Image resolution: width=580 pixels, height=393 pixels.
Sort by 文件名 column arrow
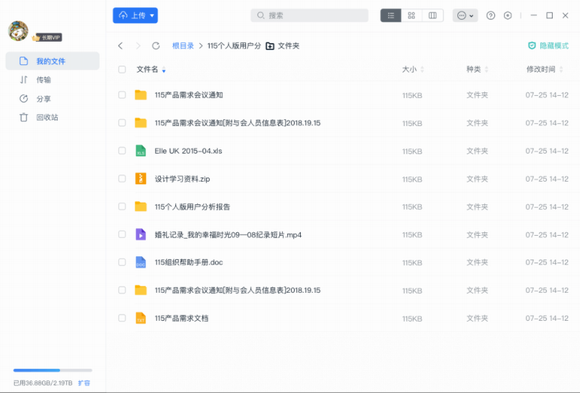(163, 70)
